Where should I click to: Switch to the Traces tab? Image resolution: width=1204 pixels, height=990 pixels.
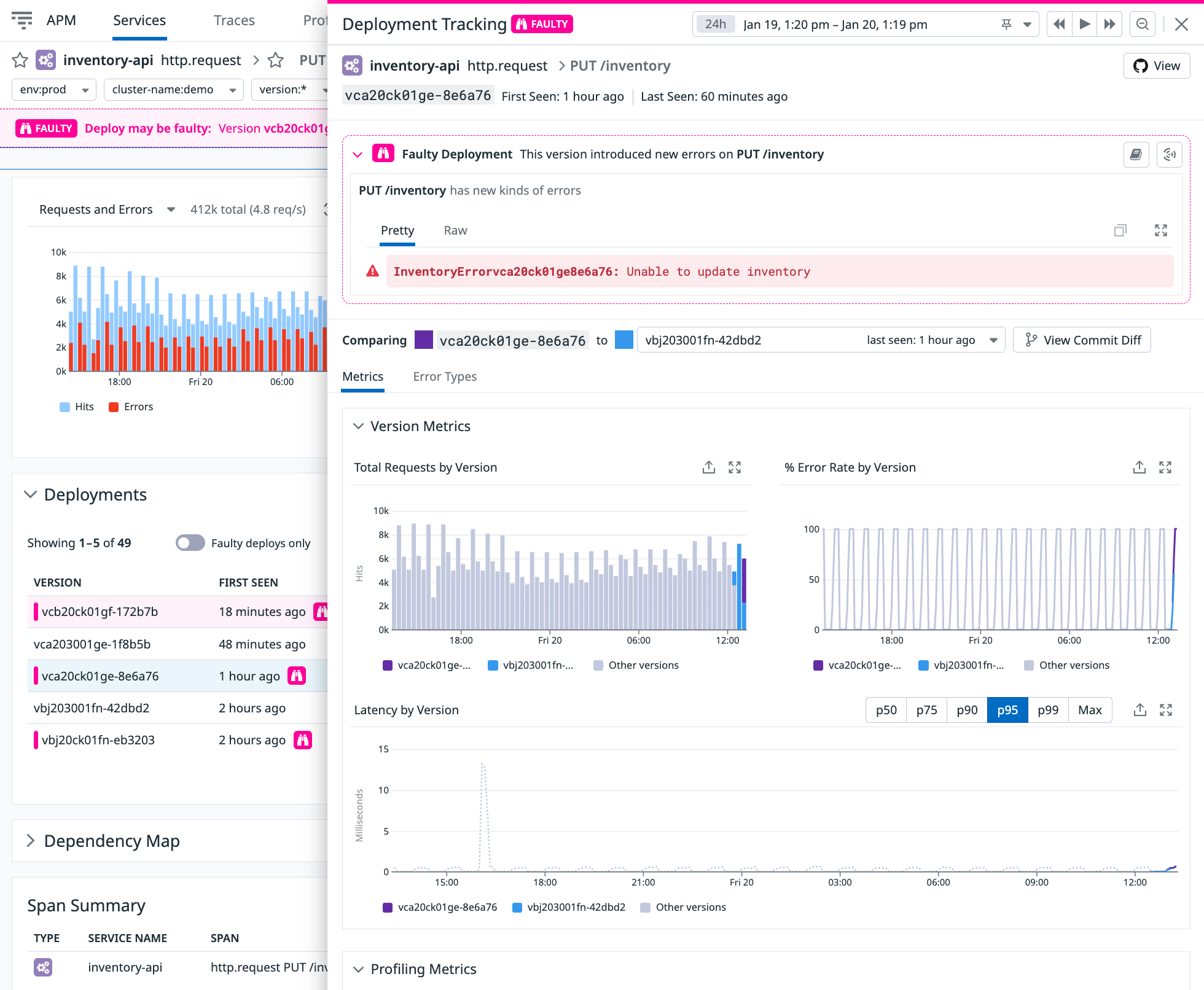click(234, 20)
